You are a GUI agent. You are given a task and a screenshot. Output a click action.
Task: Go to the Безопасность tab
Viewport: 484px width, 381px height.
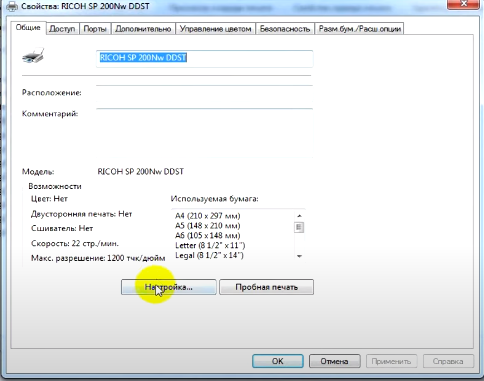(285, 29)
